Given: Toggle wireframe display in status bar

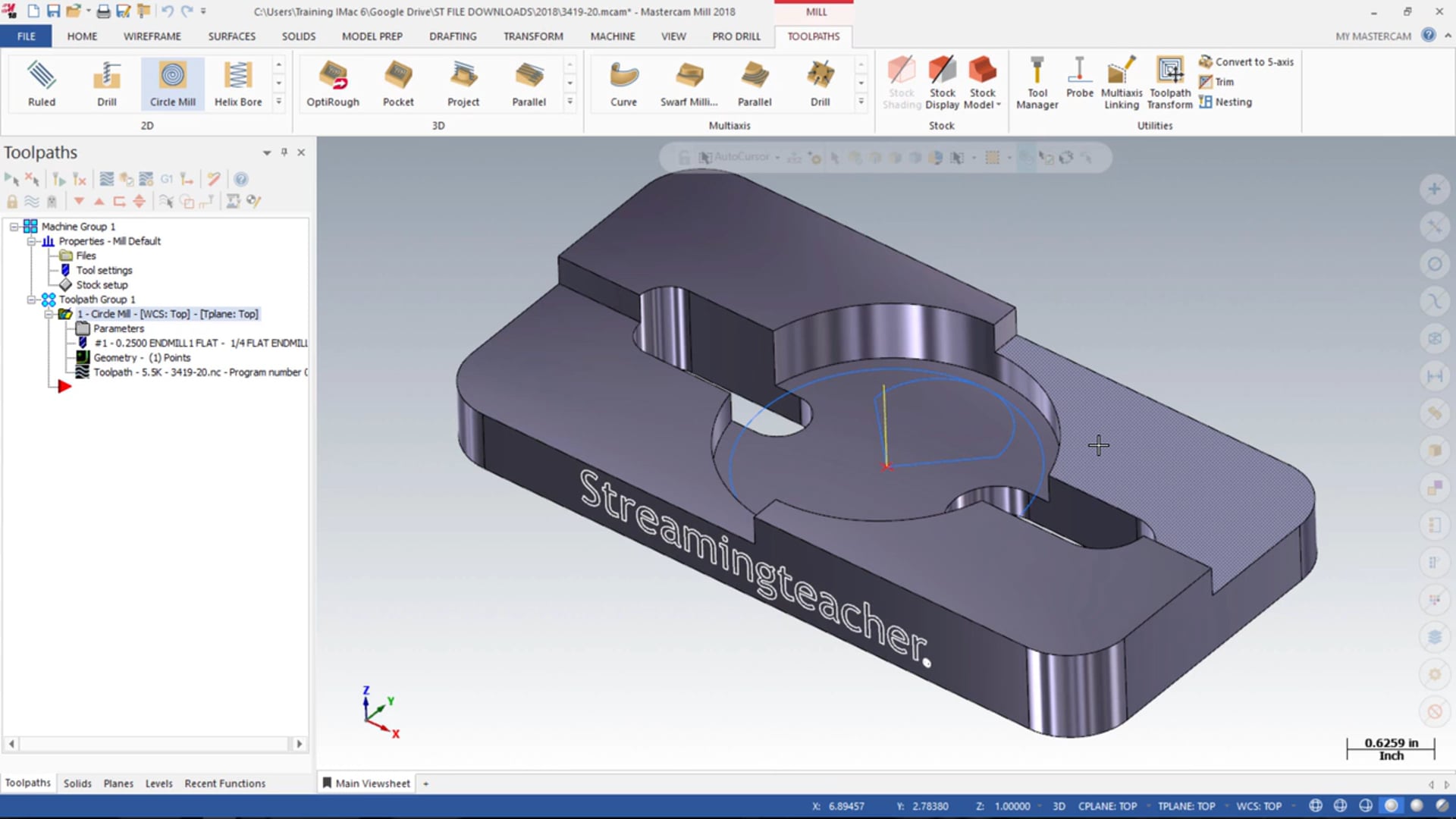Looking at the screenshot, I should [x=1316, y=806].
